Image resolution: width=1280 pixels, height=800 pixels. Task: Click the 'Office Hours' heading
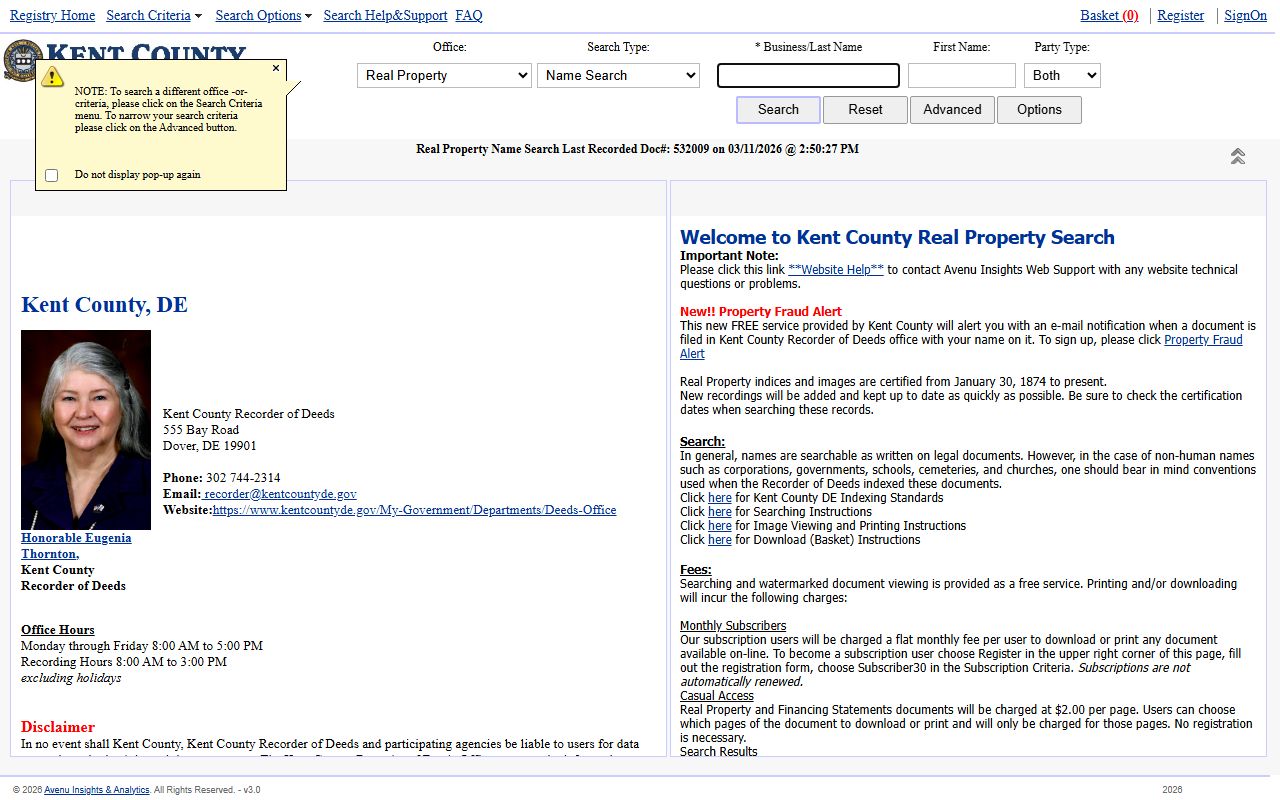coord(58,630)
